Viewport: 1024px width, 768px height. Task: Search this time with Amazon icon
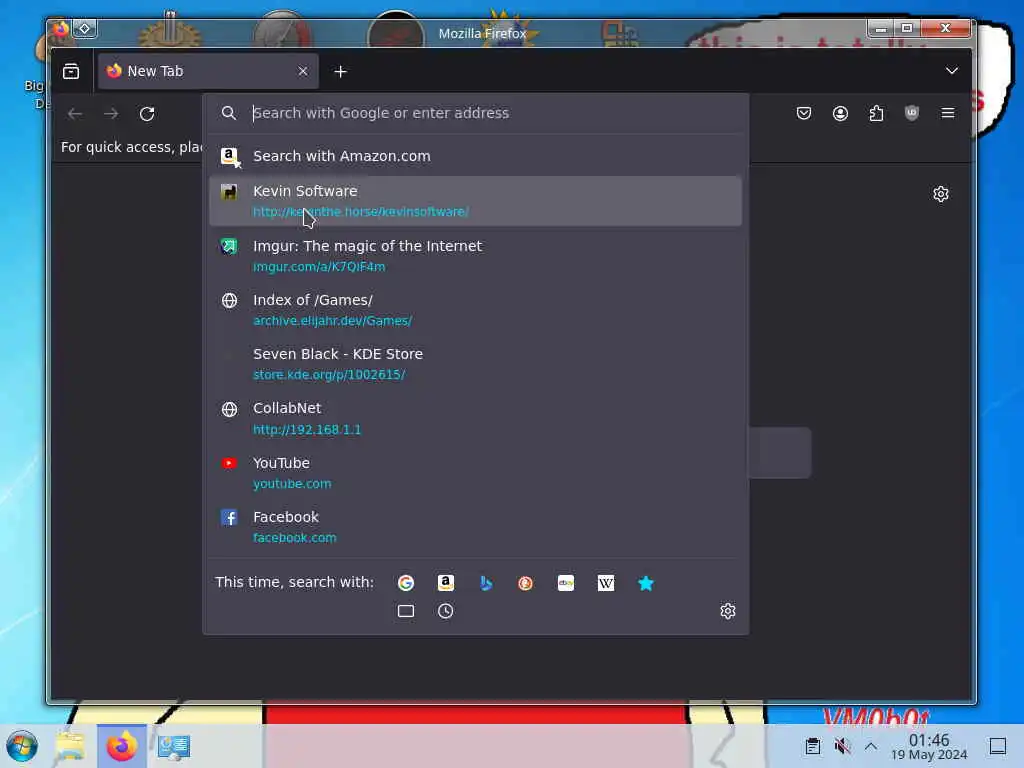(x=445, y=583)
